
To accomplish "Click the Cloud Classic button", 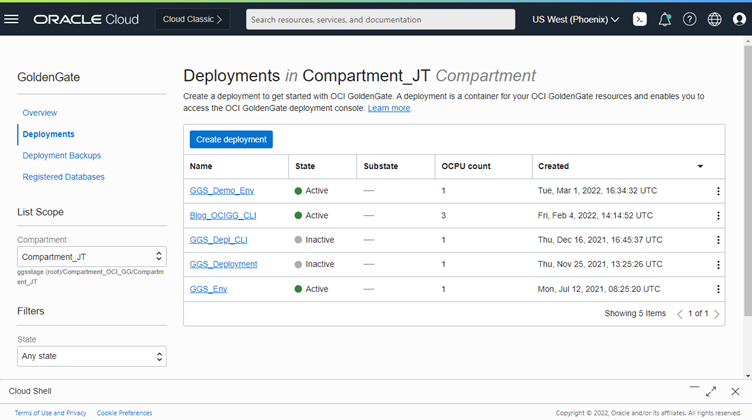I will (193, 19).
